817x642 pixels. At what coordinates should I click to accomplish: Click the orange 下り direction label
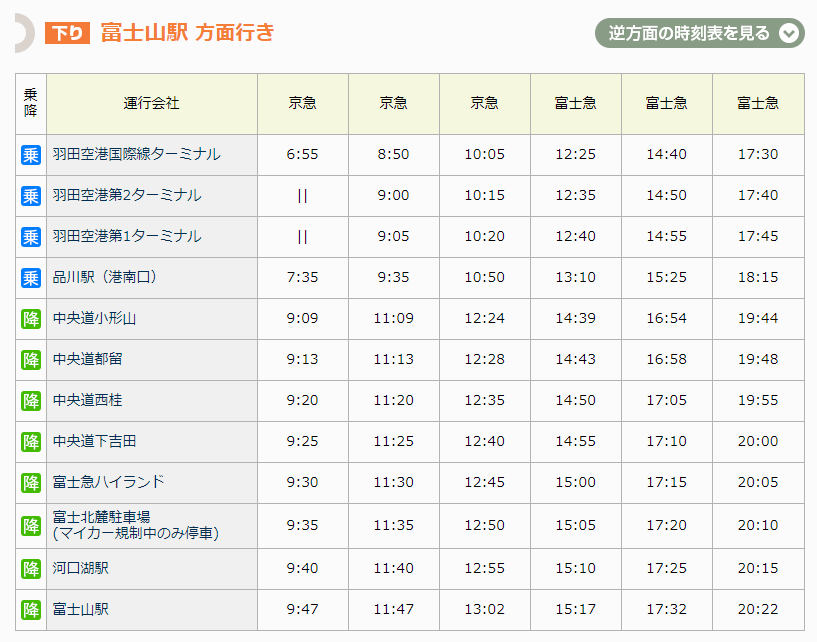[68, 33]
